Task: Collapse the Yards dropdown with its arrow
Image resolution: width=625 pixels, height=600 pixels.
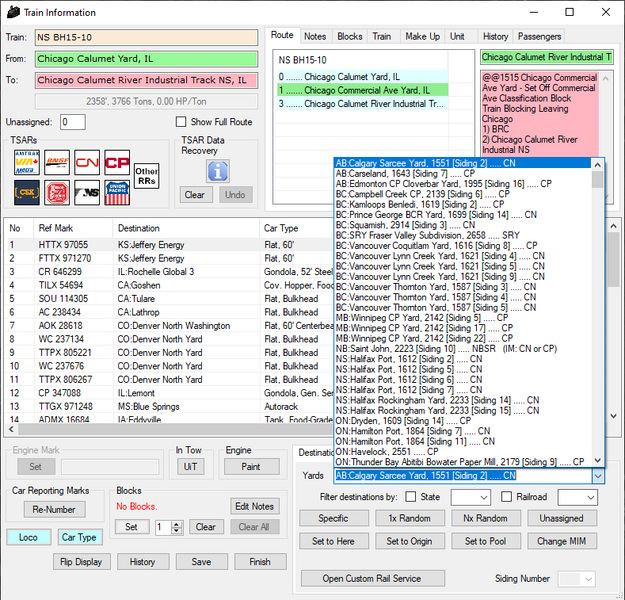Action: click(598, 476)
